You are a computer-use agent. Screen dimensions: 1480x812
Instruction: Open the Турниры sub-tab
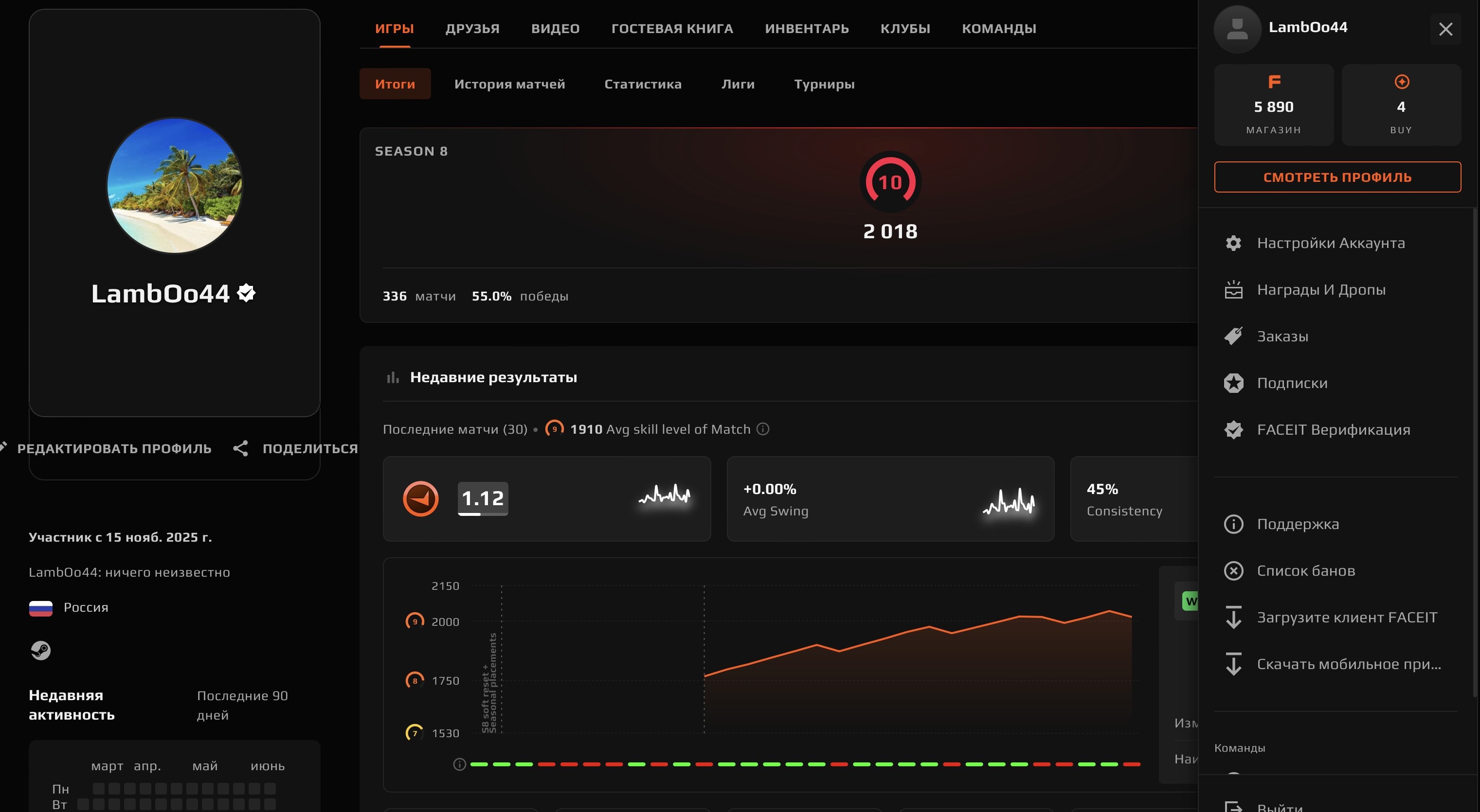click(825, 84)
